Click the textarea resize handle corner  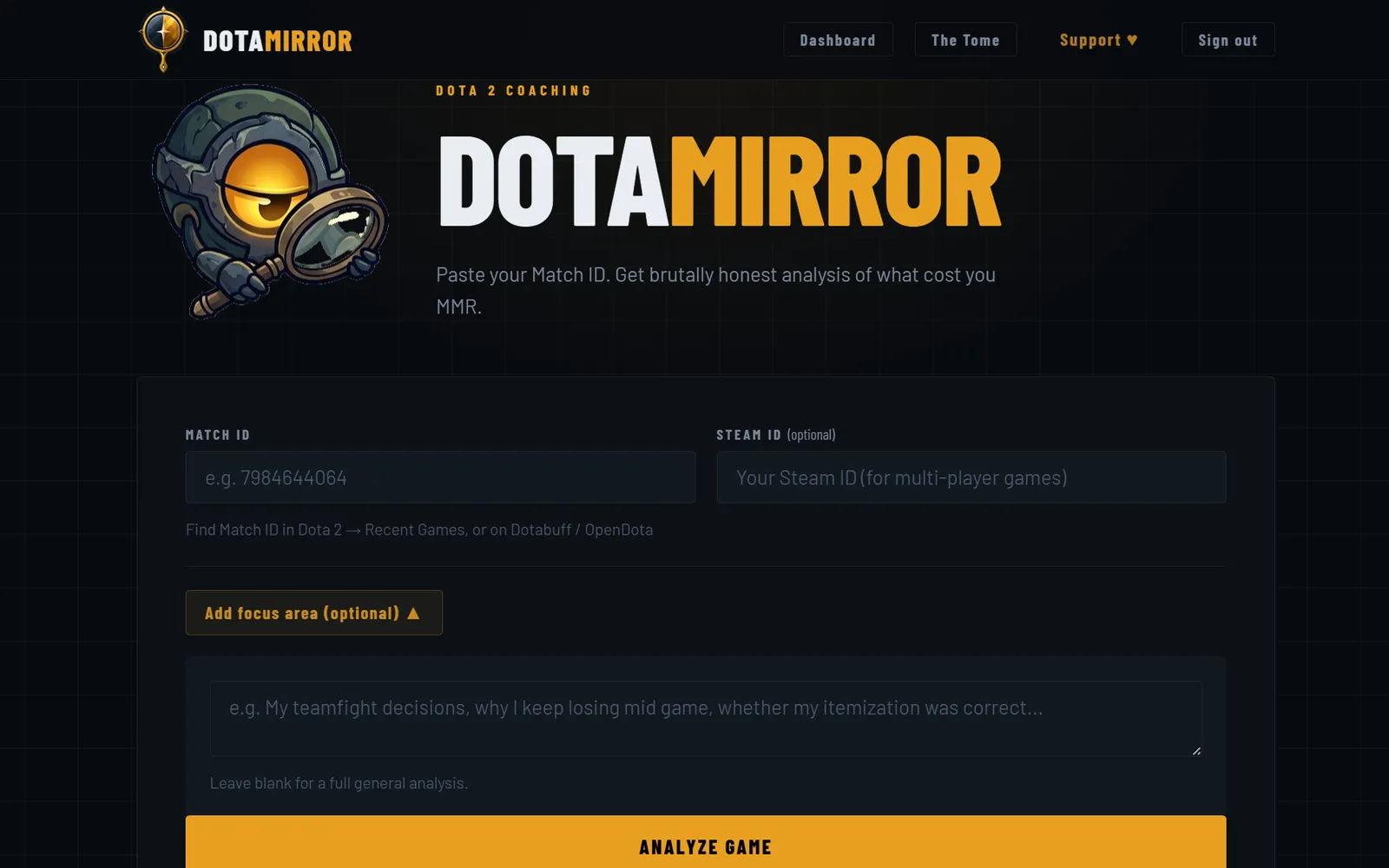point(1196,751)
